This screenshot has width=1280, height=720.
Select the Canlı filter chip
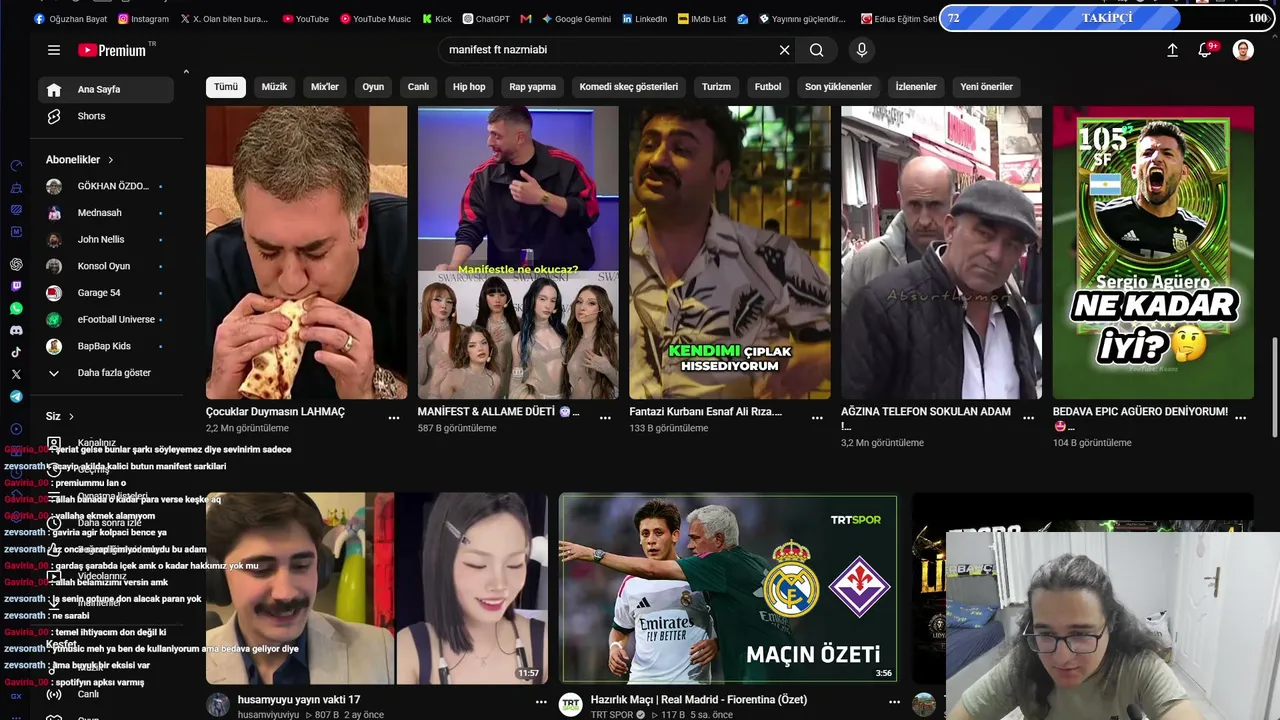(x=418, y=87)
